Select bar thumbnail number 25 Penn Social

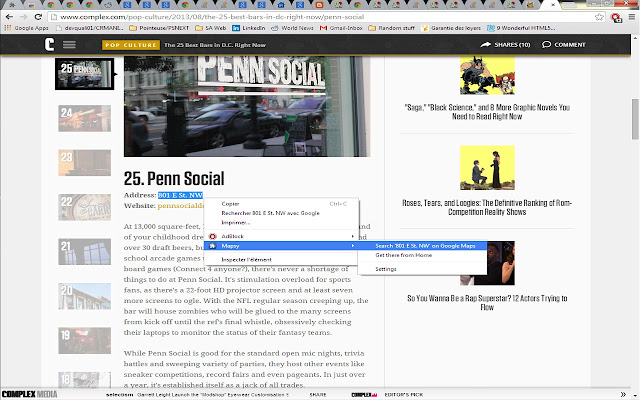point(84,74)
